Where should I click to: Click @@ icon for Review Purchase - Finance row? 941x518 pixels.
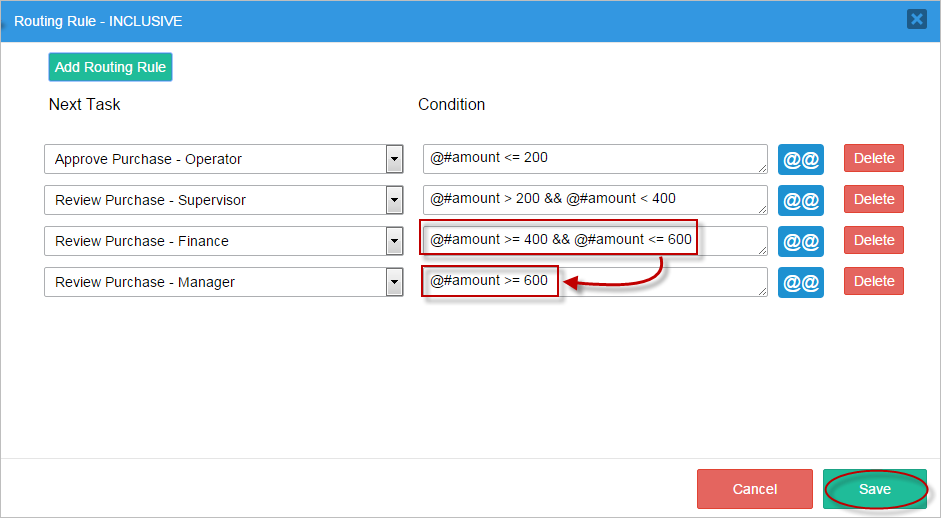800,241
